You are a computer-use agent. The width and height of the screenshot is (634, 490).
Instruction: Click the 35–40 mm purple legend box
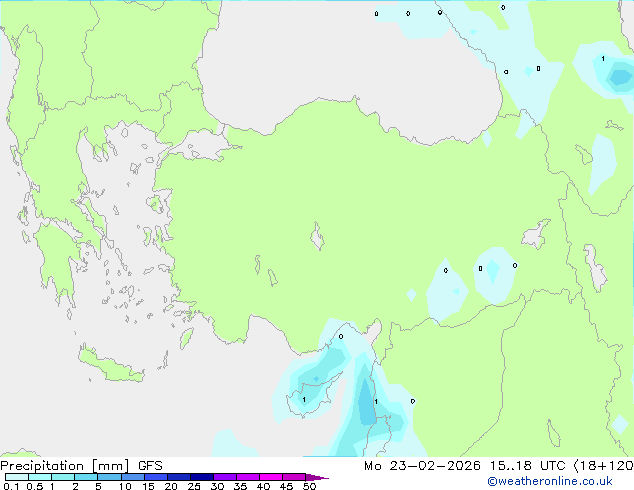[247, 477]
